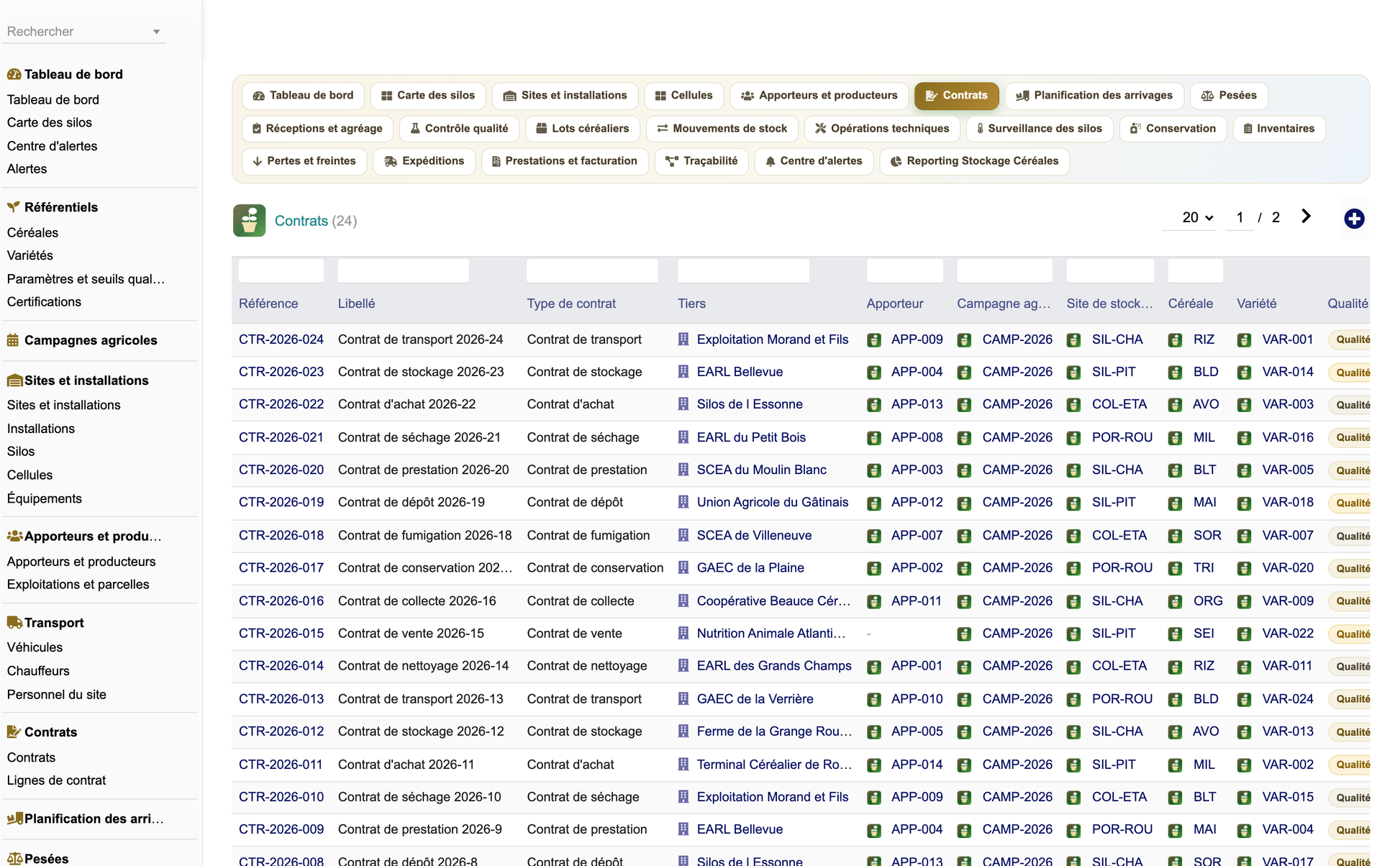
Task: Open sidebar link Chauffeurs
Action: tap(38, 671)
